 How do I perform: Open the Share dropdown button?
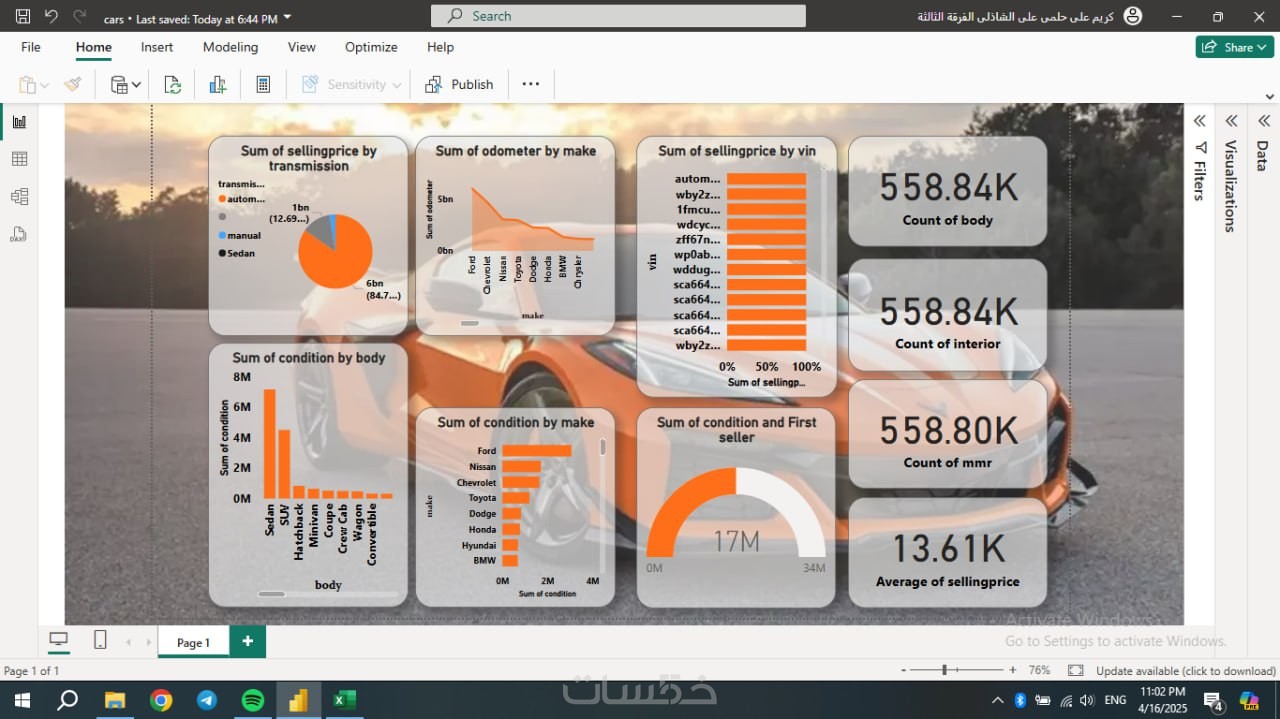pyautogui.click(x=1234, y=47)
